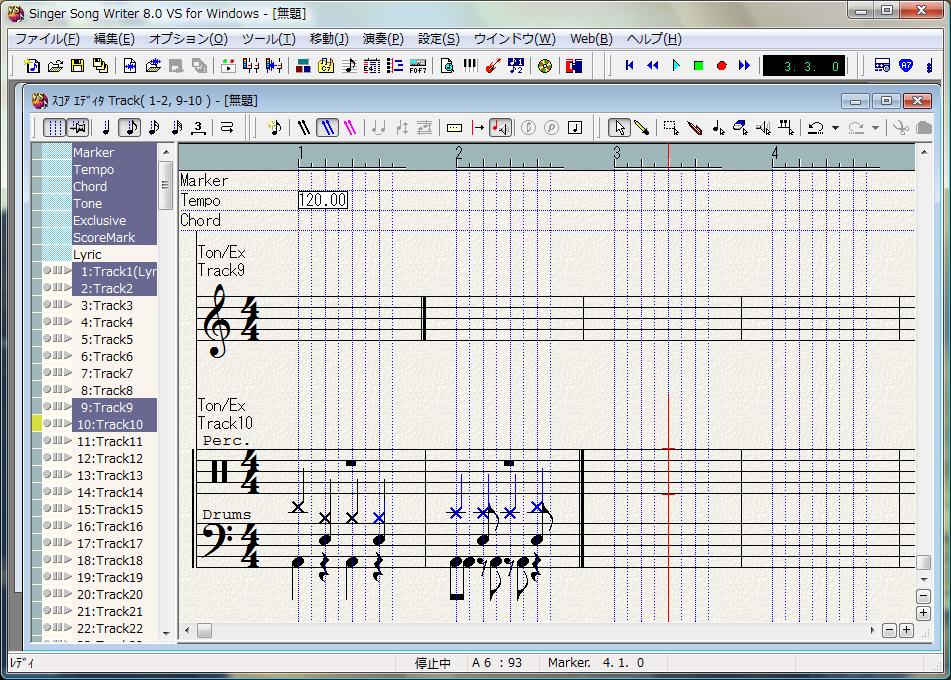The width and height of the screenshot is (951, 680).
Task: Toggle the round dot button for 11:Track11
Action: 47,440
